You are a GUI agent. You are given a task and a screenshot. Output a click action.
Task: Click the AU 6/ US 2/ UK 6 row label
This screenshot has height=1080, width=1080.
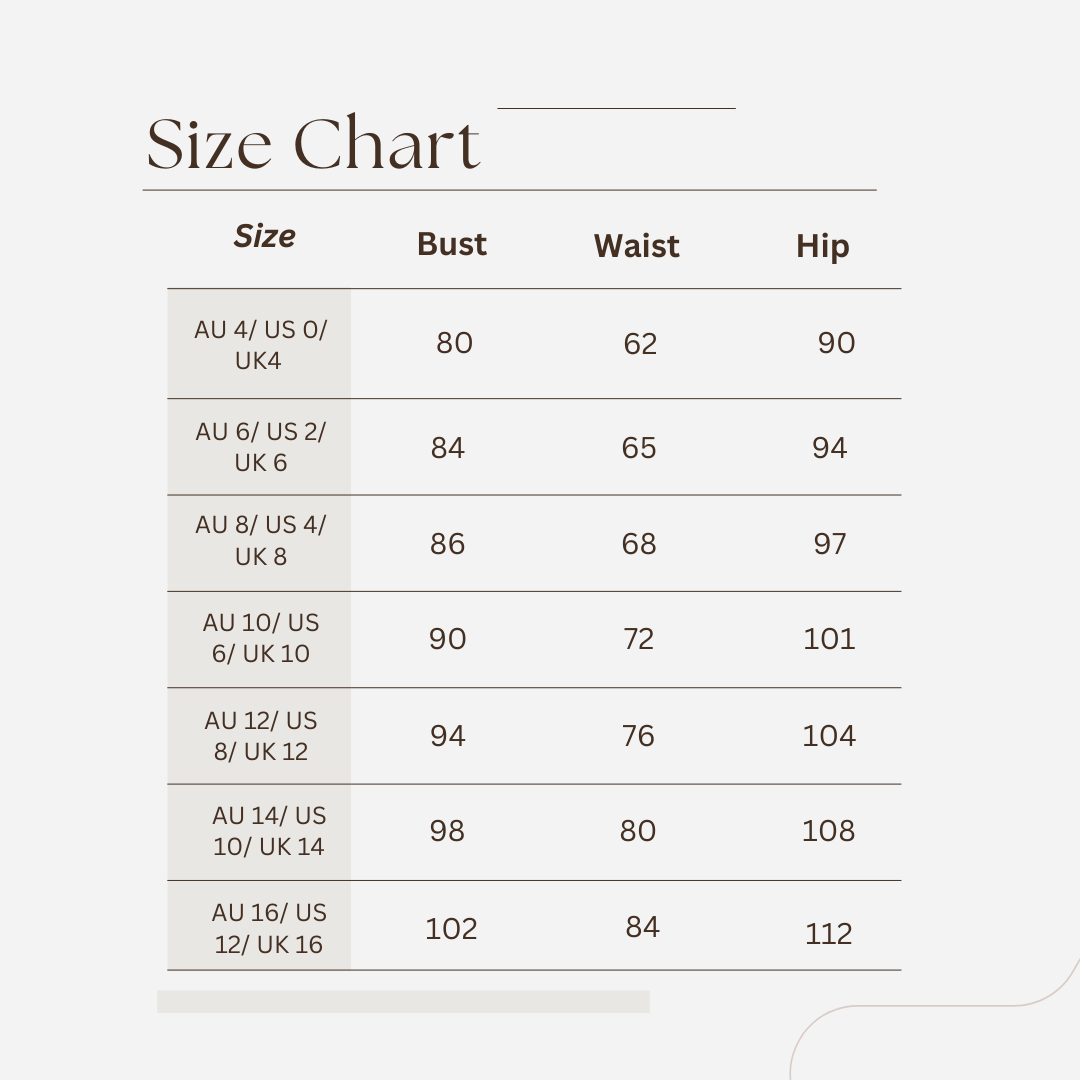[x=260, y=446]
